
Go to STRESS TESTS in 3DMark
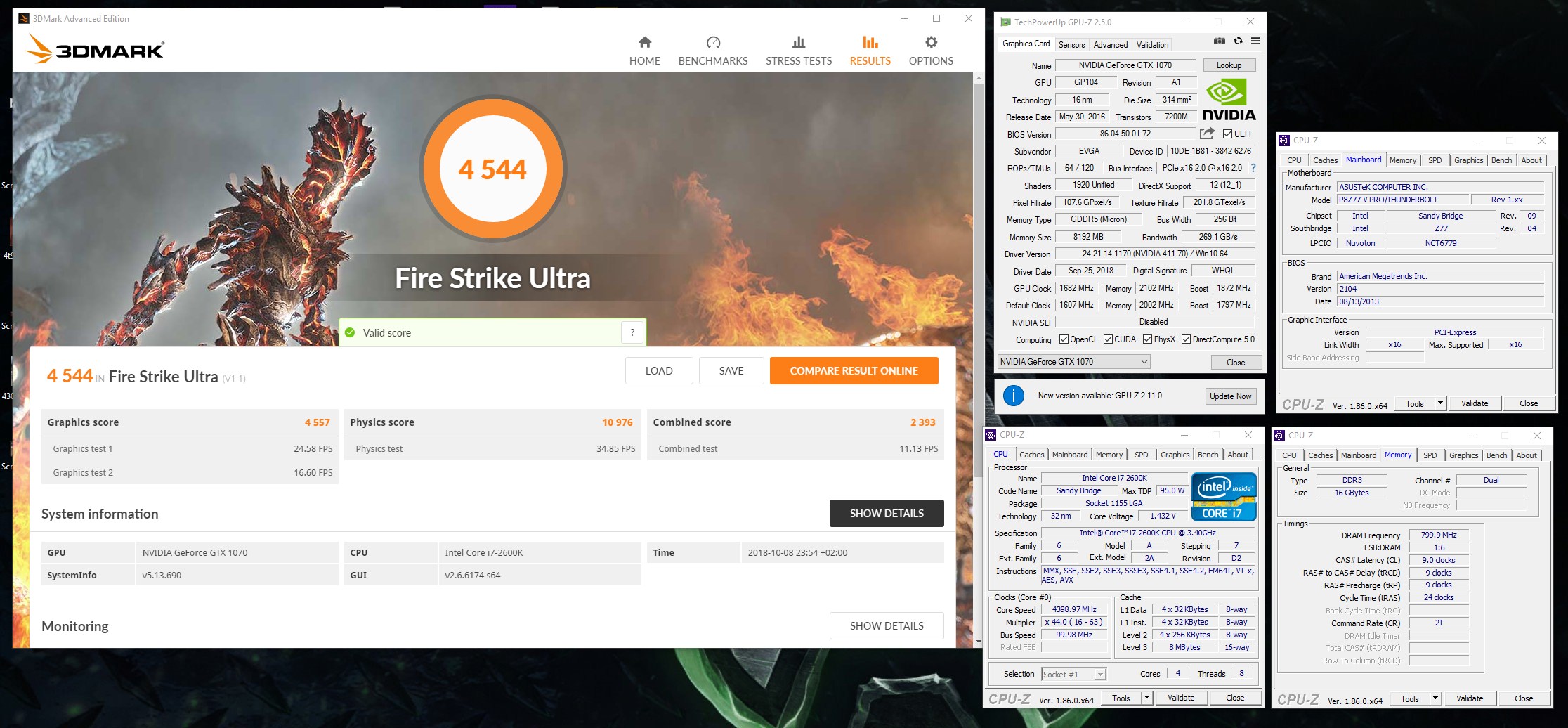click(x=799, y=51)
